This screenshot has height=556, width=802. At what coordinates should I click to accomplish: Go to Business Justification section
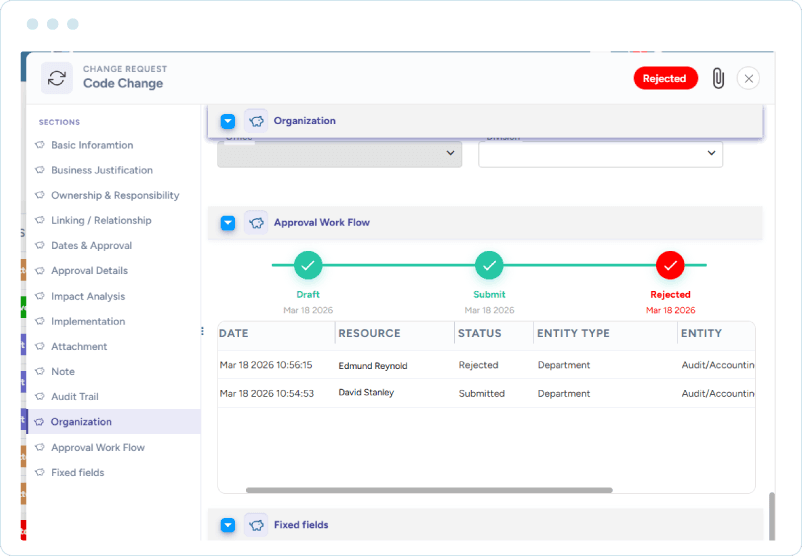click(x=102, y=170)
